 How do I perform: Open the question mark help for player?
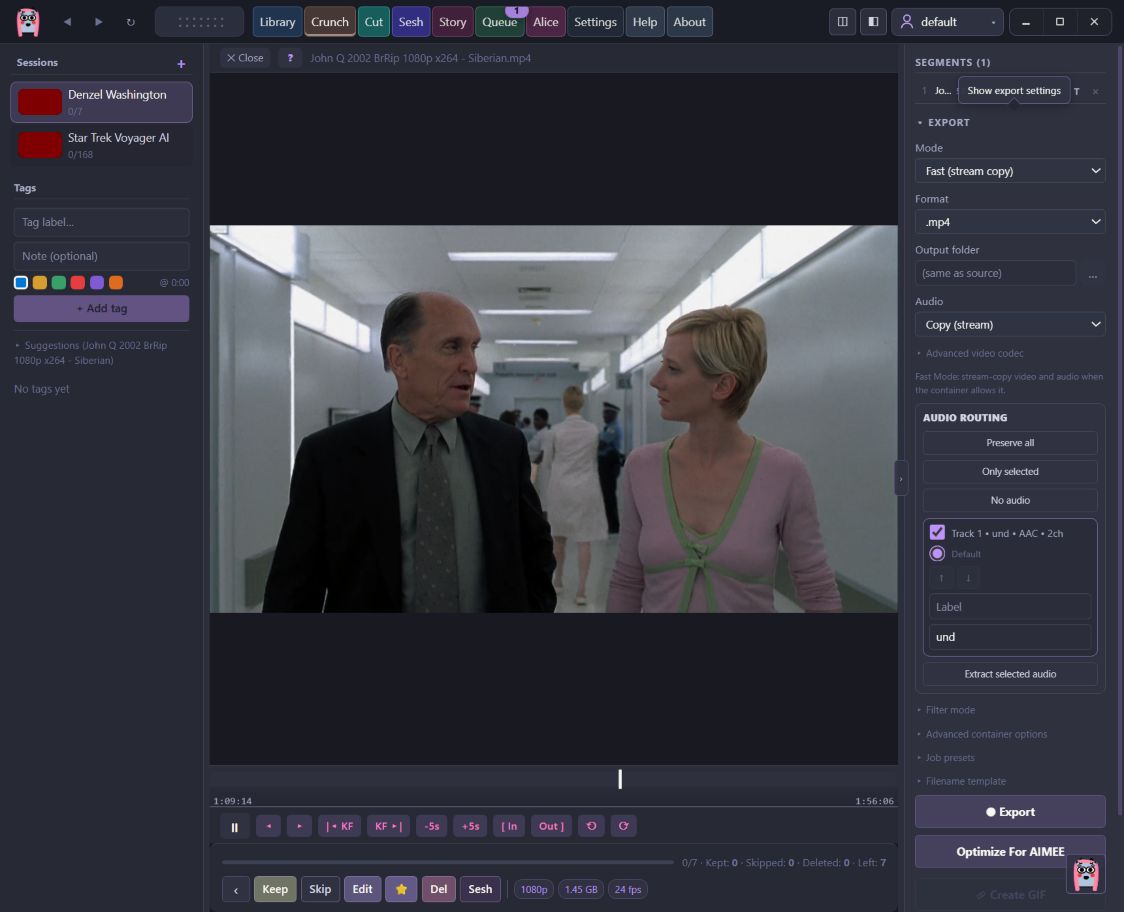[290, 58]
